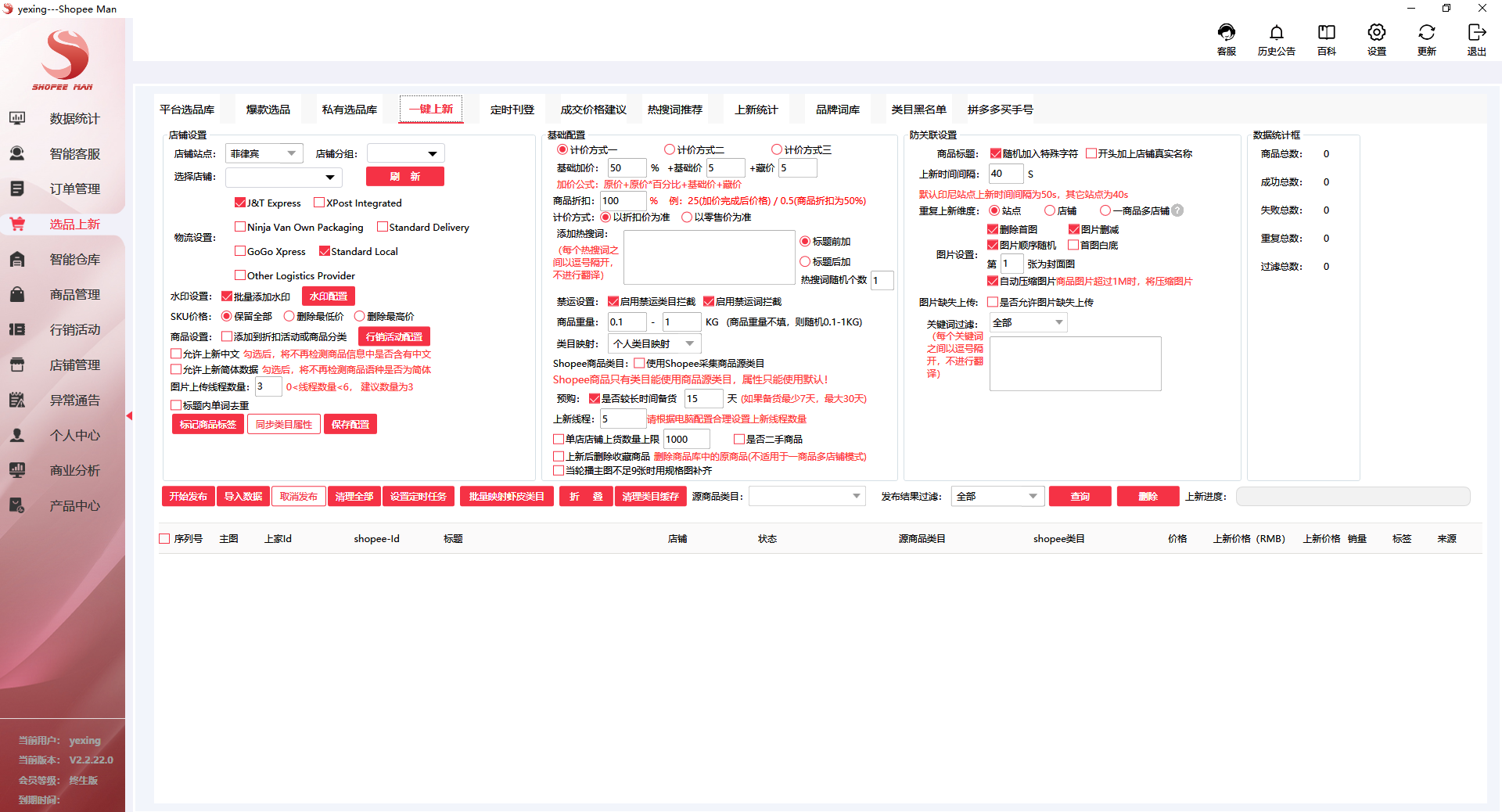Open 商品管理 in the sidebar
Screen dimensions: 1502x812
pos(63,294)
